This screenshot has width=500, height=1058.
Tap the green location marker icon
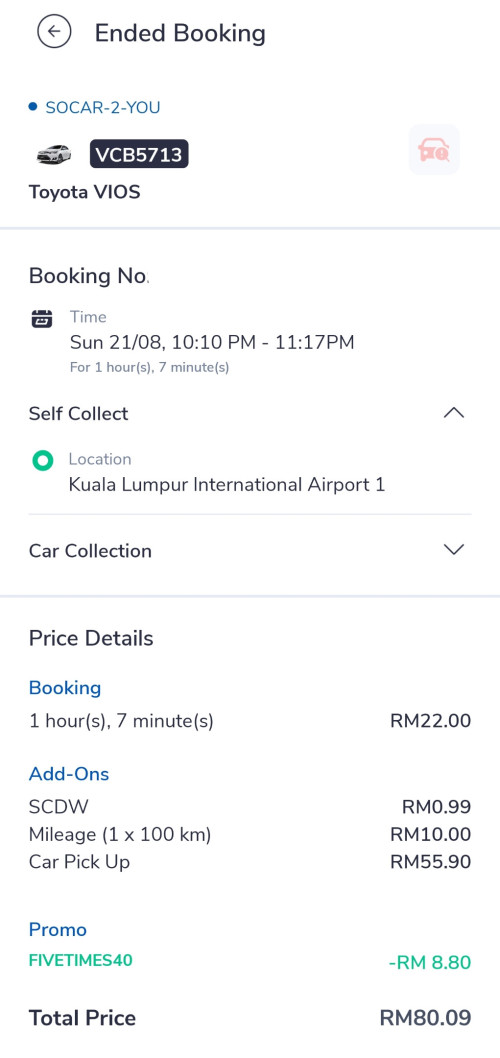43,462
